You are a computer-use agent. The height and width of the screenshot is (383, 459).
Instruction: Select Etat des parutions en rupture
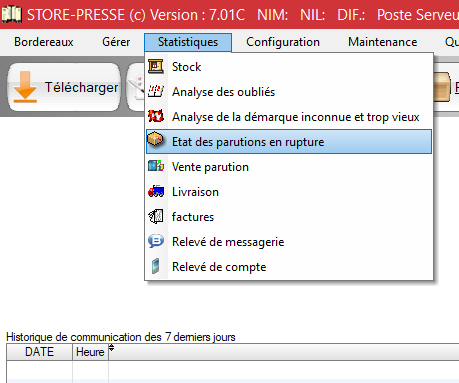pyautogui.click(x=289, y=142)
